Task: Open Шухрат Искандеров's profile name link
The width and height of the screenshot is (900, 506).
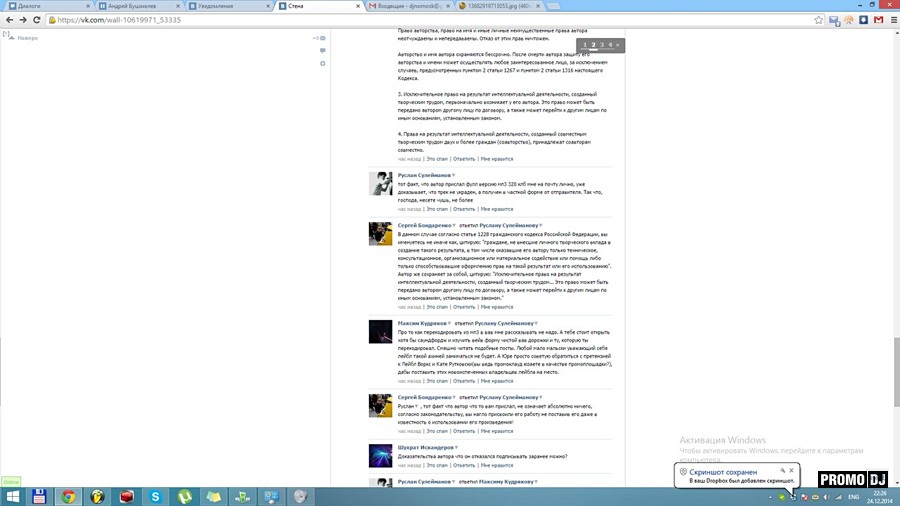Action: (424, 447)
